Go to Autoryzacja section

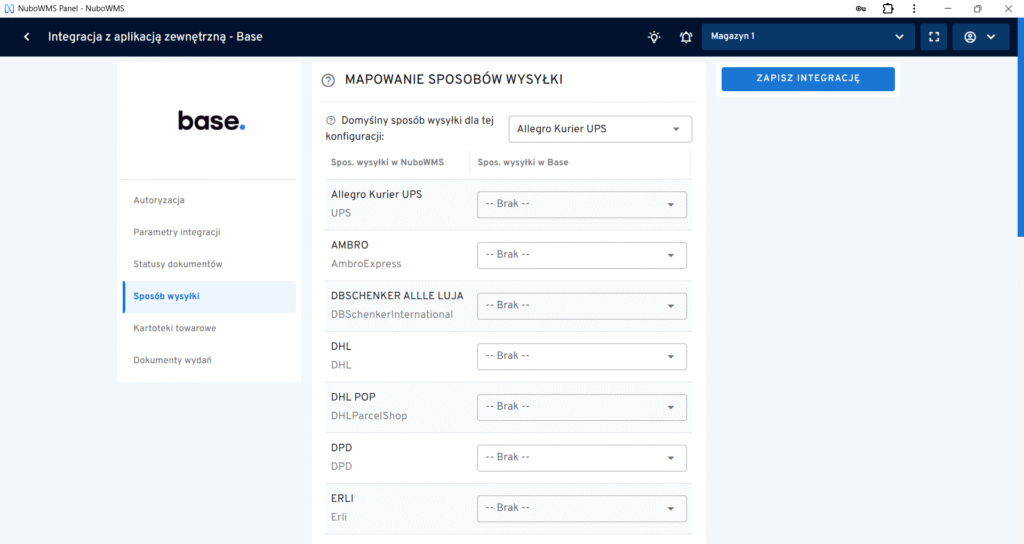(x=159, y=200)
